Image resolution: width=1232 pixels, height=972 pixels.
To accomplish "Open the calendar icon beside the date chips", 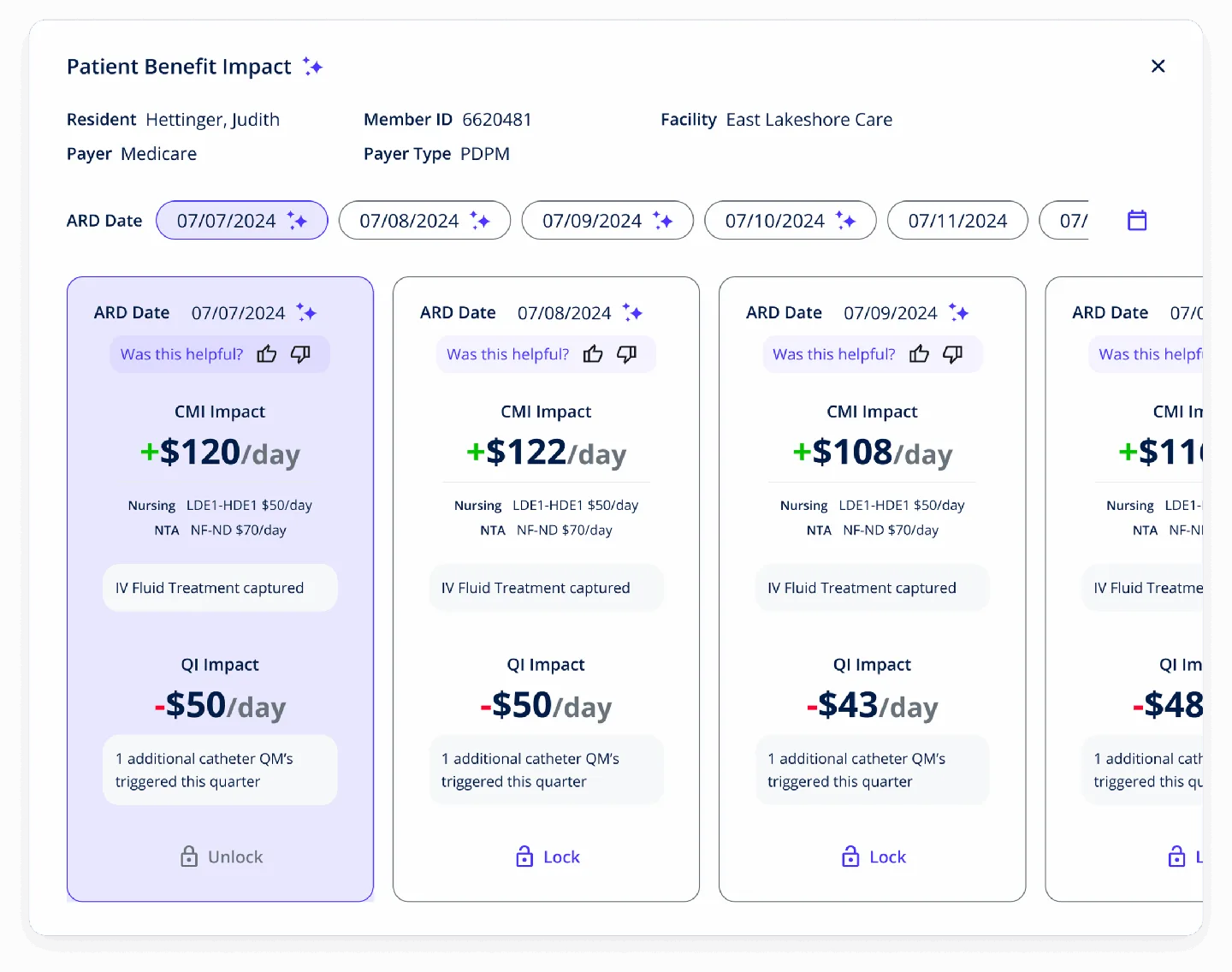I will tap(1137, 220).
